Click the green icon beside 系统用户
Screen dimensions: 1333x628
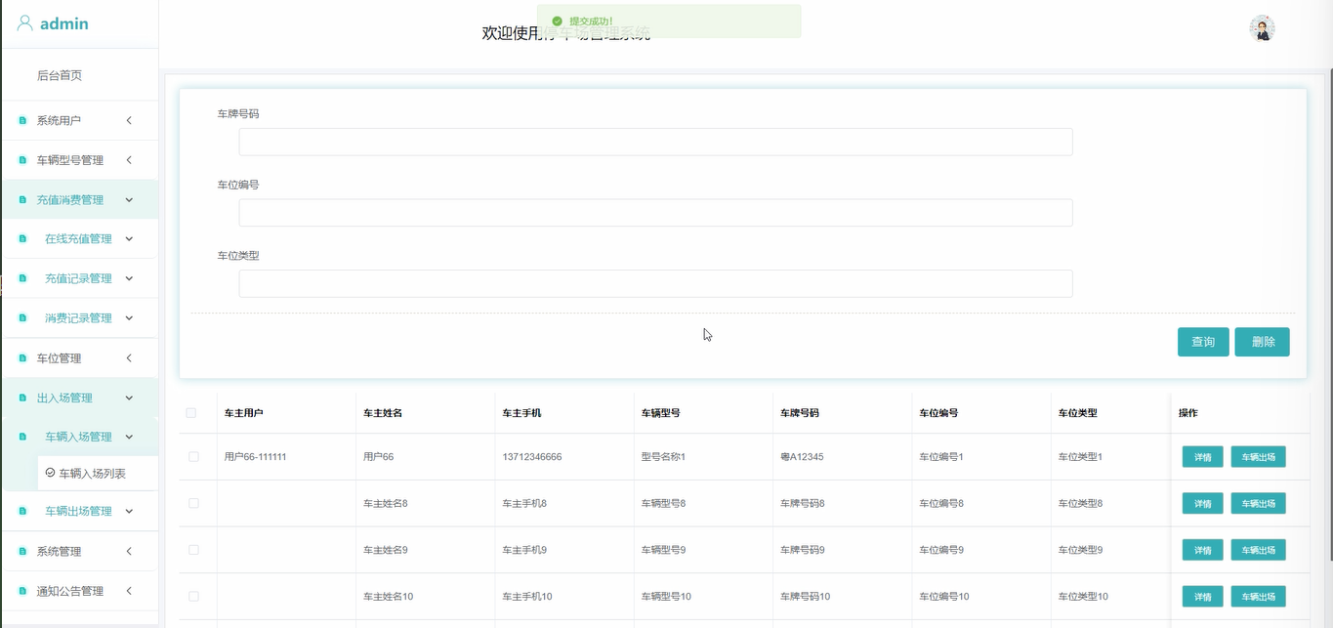click(23, 121)
